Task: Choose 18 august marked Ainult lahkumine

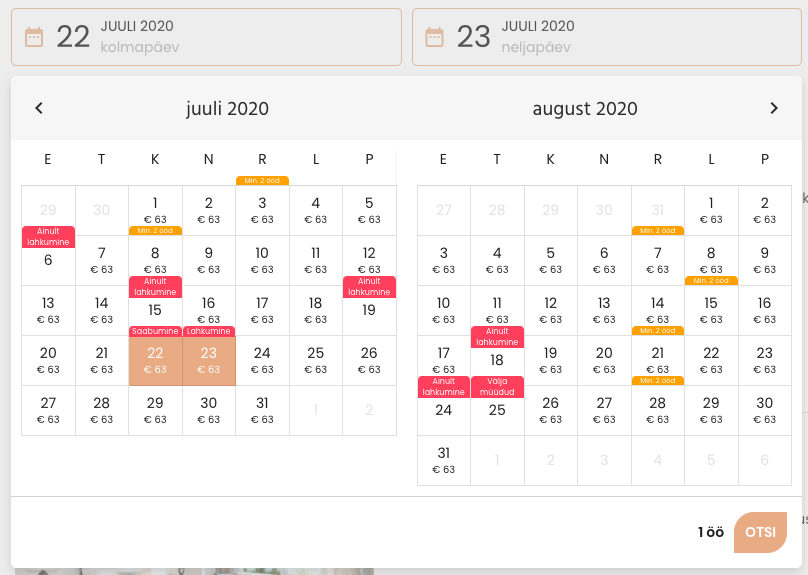Action: click(x=497, y=361)
